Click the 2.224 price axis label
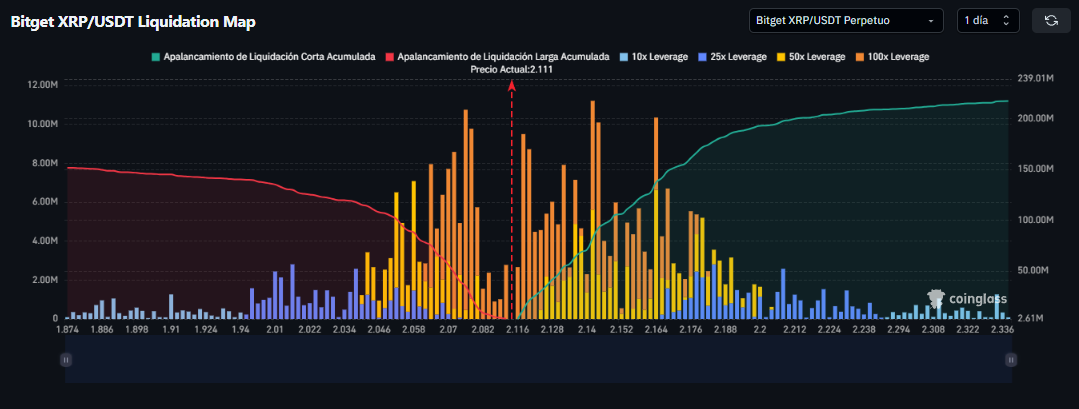This screenshot has height=409, width=1079. pyautogui.click(x=829, y=330)
